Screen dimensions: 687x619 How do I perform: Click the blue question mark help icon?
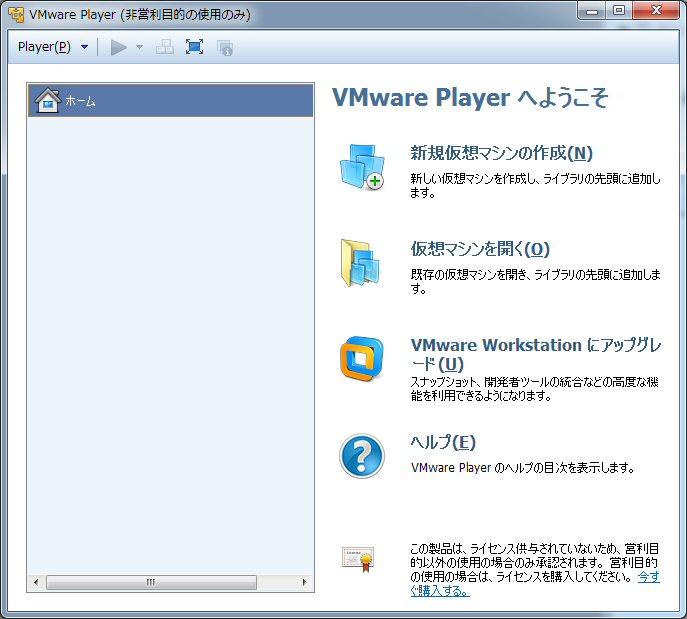point(362,456)
